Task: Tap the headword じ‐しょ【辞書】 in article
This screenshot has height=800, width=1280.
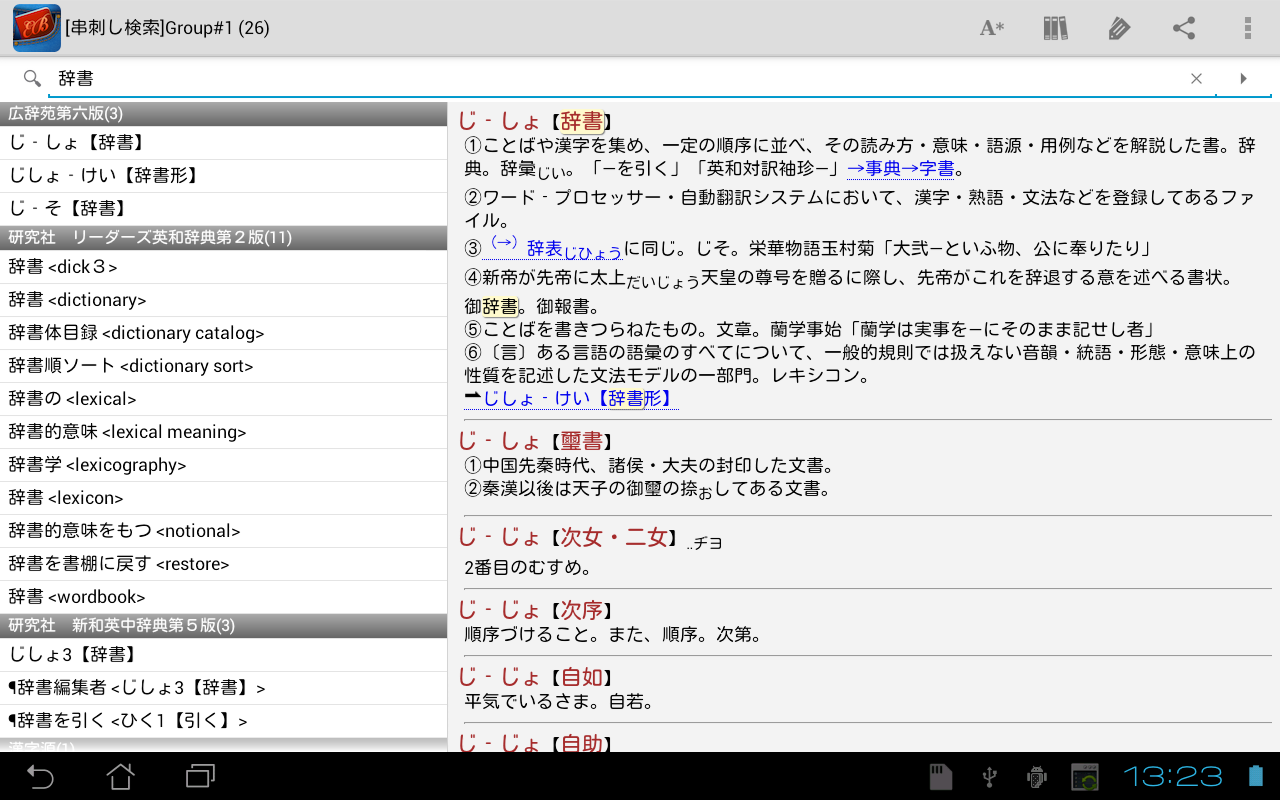Action: tap(536, 121)
